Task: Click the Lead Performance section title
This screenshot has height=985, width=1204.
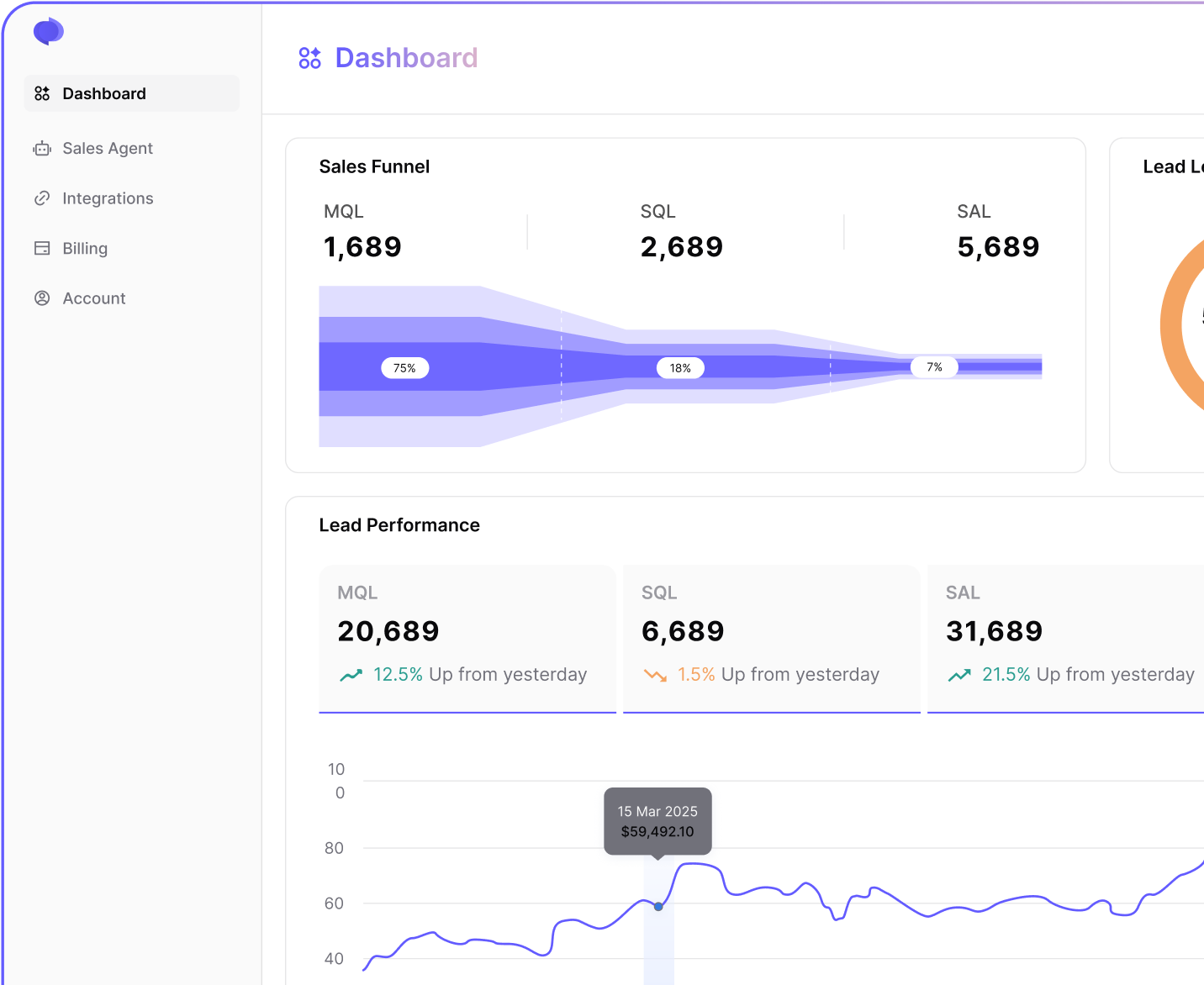Action: 399,525
